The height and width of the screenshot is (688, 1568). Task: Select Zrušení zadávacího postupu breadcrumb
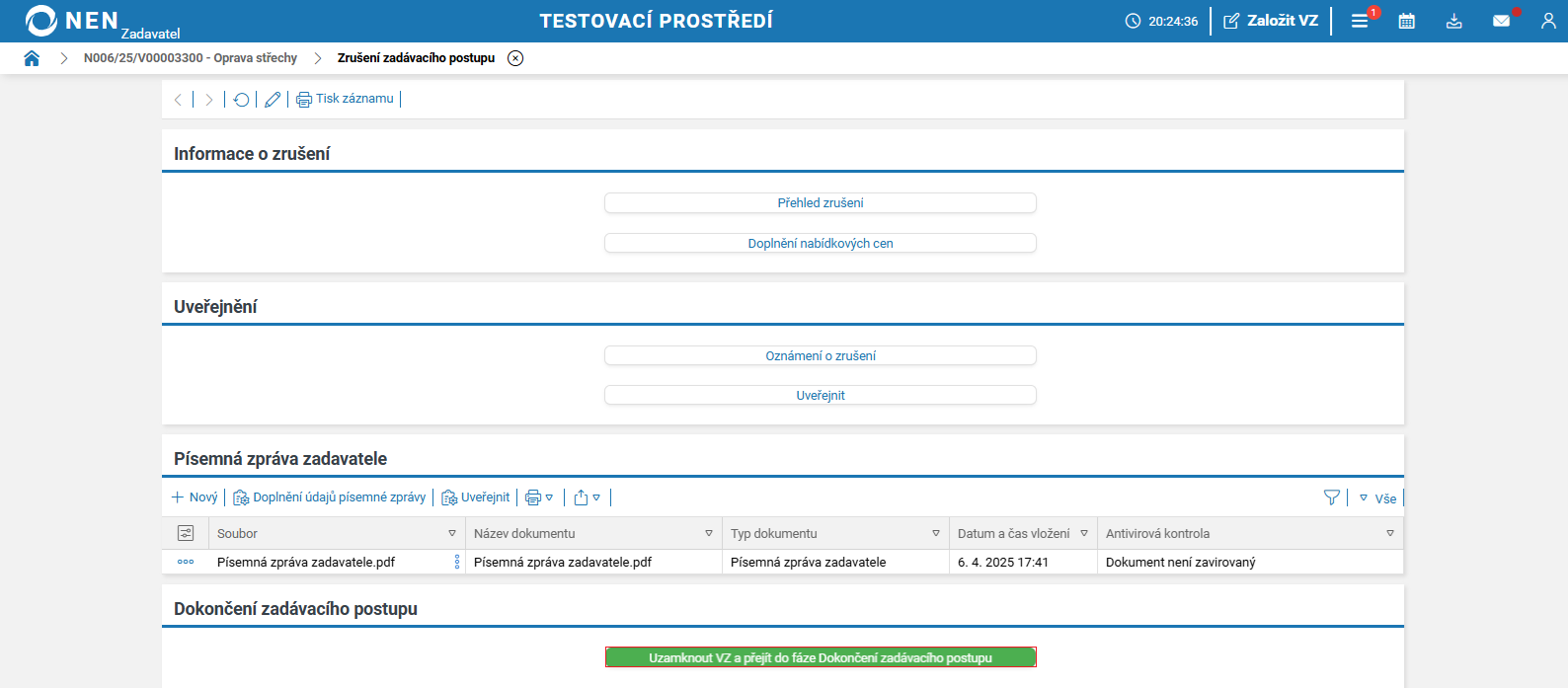[416, 58]
